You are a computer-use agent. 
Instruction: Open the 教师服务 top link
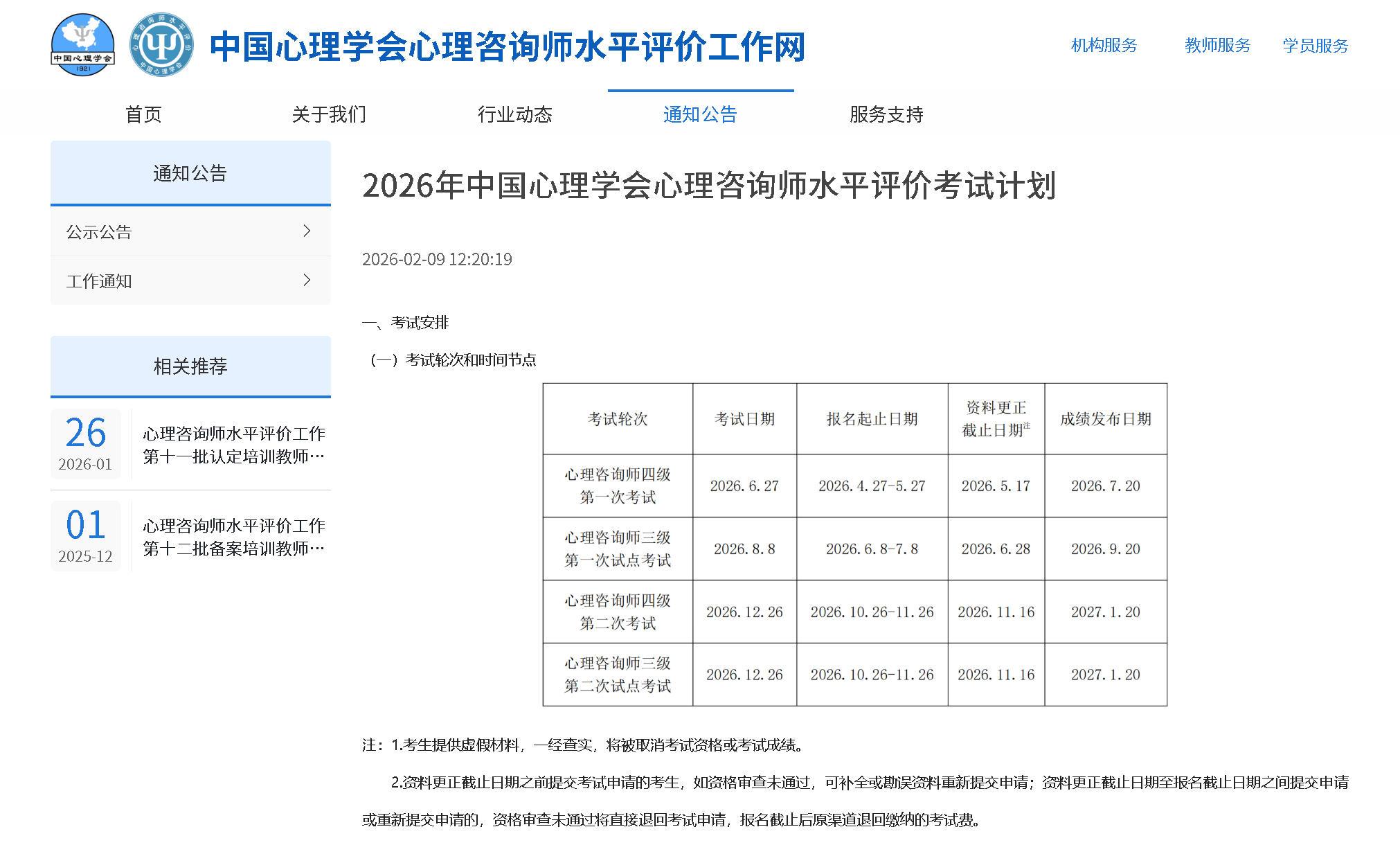[1217, 46]
